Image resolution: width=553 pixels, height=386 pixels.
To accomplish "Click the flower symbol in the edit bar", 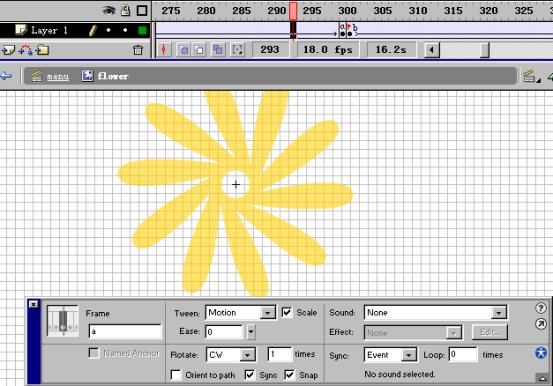I will [105, 76].
